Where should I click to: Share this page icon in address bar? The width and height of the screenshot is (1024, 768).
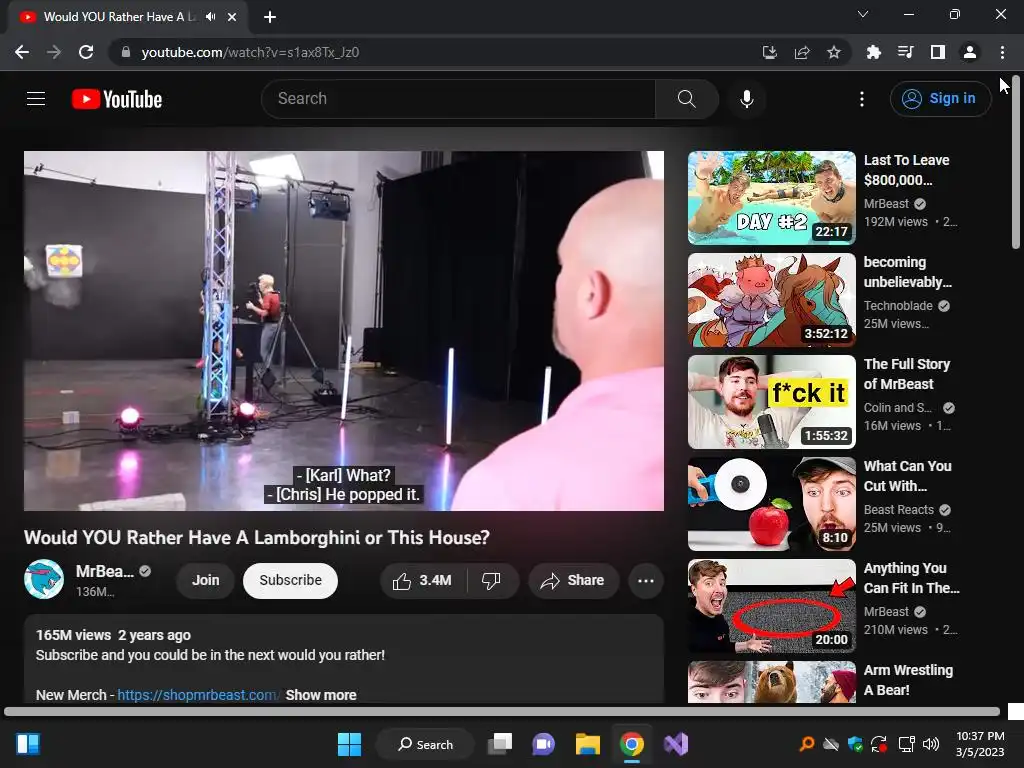[802, 52]
